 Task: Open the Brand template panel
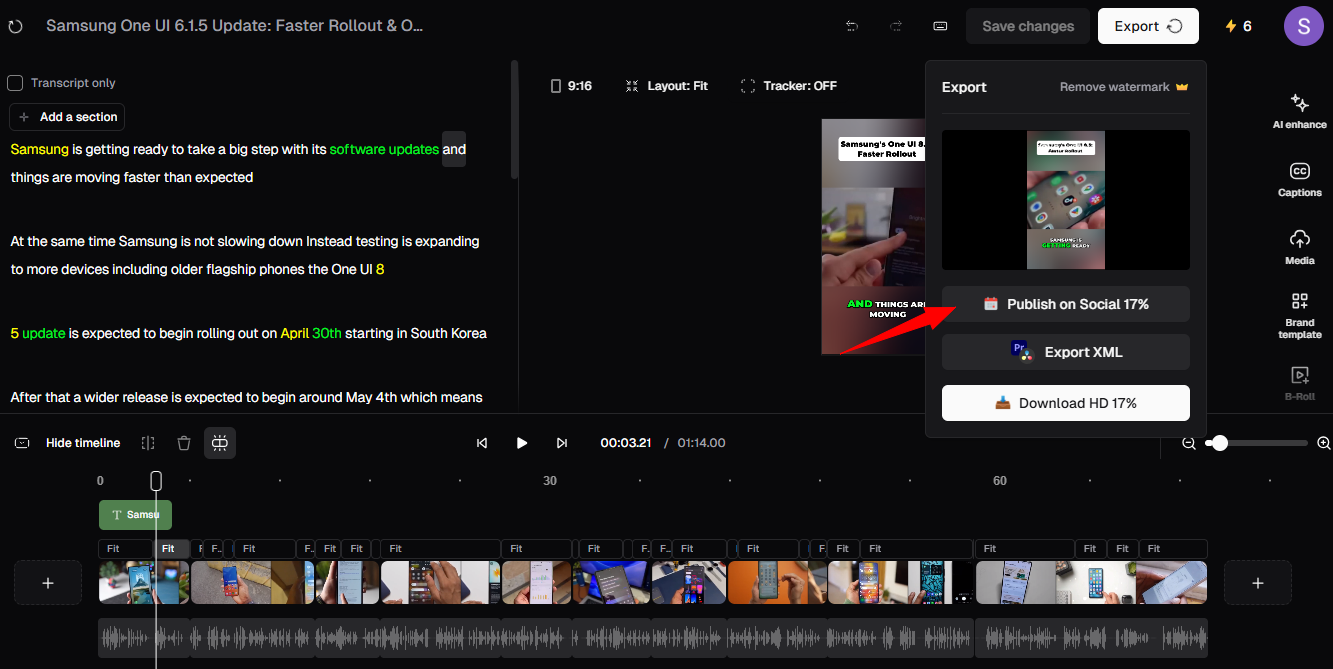tap(1299, 315)
